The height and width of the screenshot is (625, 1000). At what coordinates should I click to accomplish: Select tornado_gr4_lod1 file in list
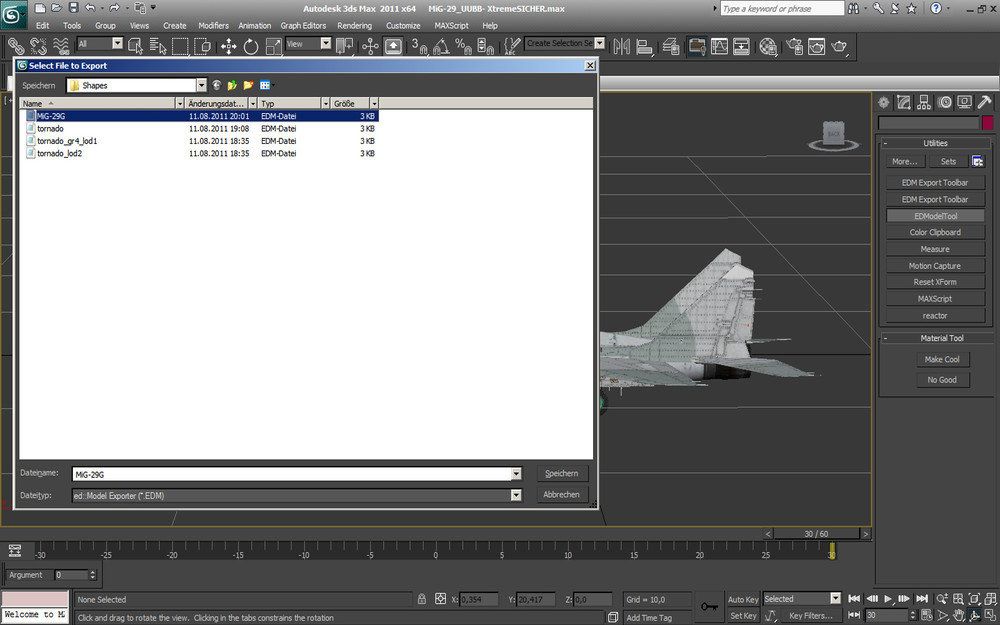click(67, 141)
